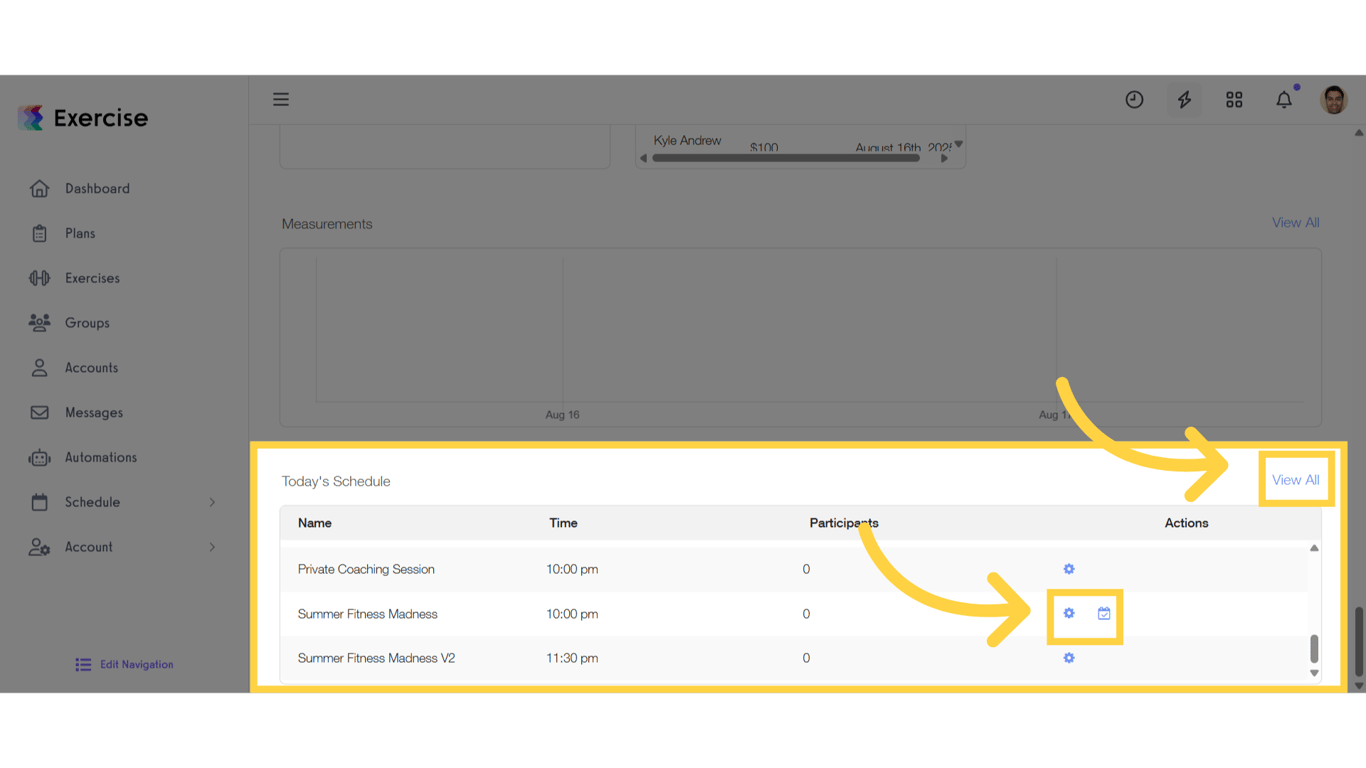The height and width of the screenshot is (768, 1366).
Task: Click the Accounts person icon
Action: pyautogui.click(x=39, y=368)
